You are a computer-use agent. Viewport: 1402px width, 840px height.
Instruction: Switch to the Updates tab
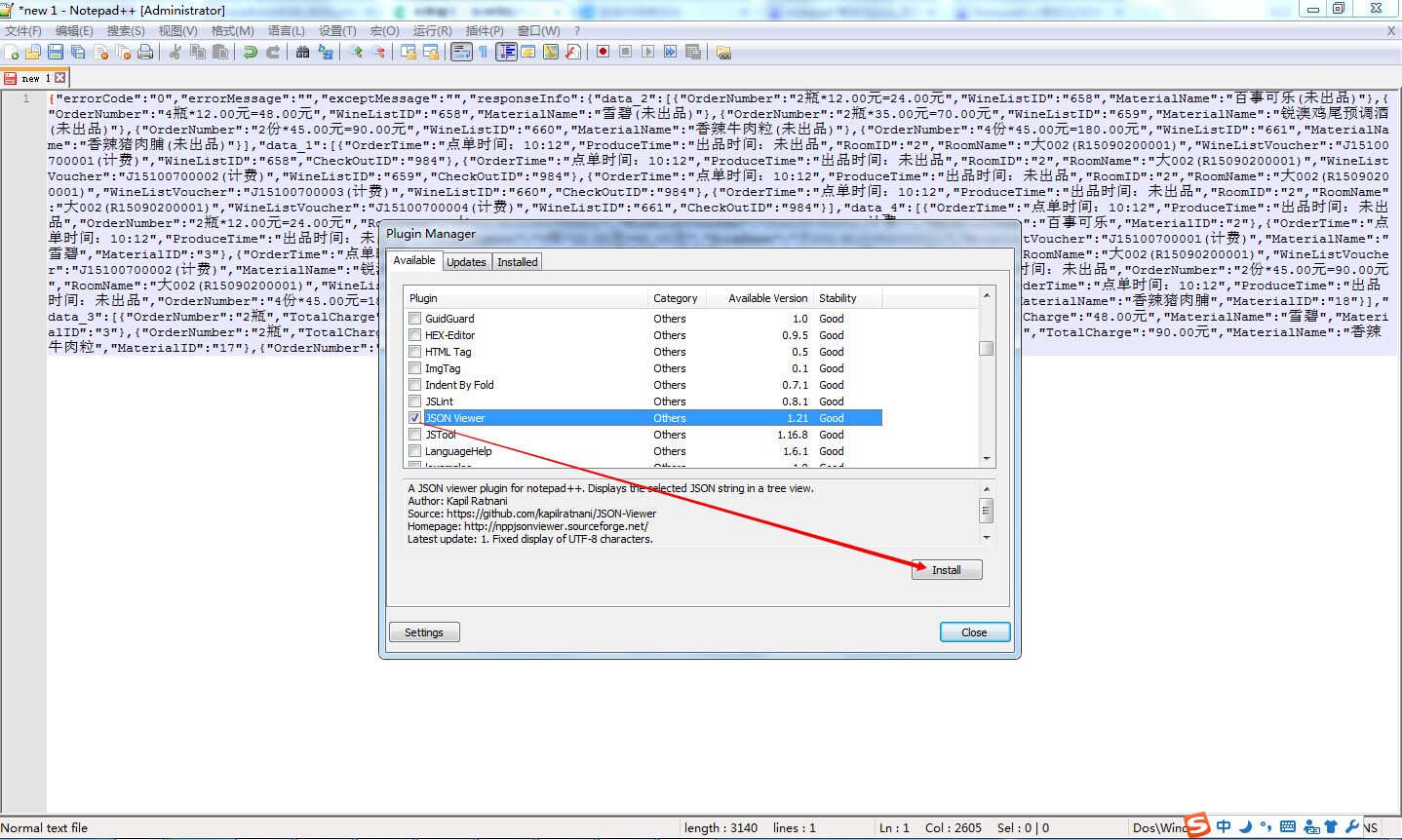click(466, 262)
